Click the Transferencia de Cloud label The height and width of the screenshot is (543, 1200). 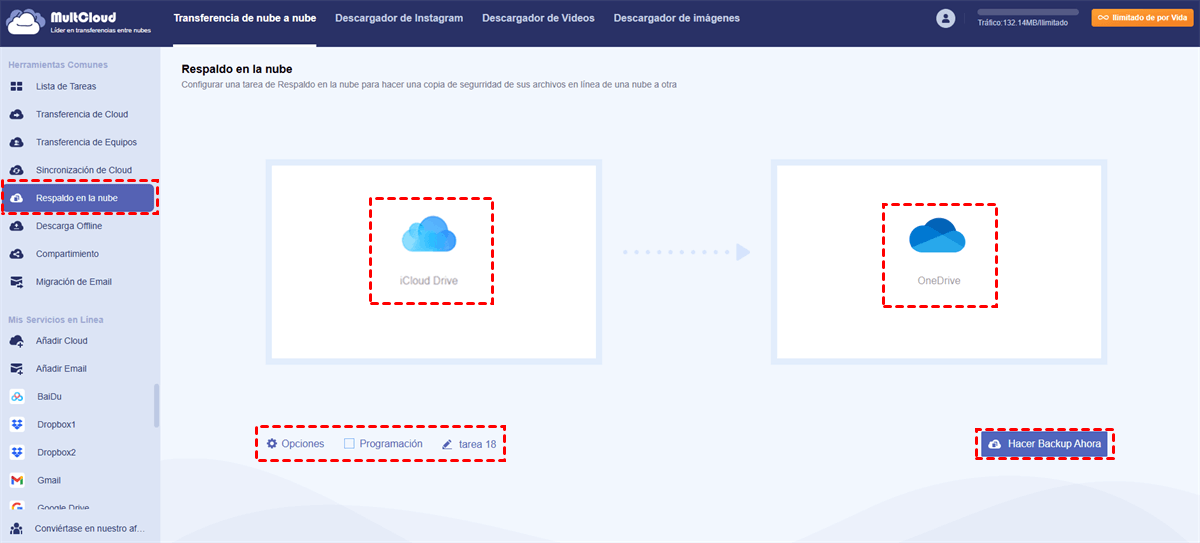(82, 114)
